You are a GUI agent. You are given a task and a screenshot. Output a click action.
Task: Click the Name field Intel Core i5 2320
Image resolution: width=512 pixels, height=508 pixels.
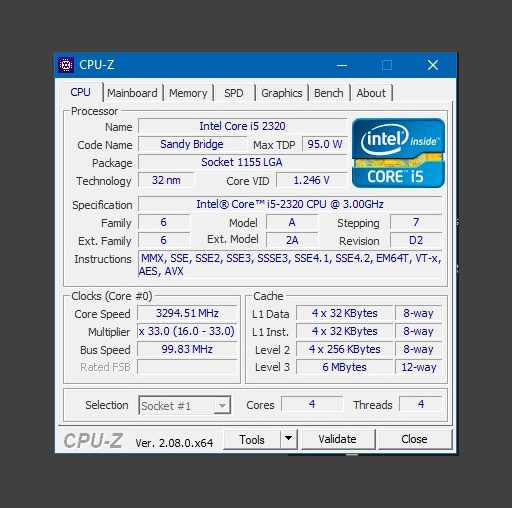[x=242, y=126]
